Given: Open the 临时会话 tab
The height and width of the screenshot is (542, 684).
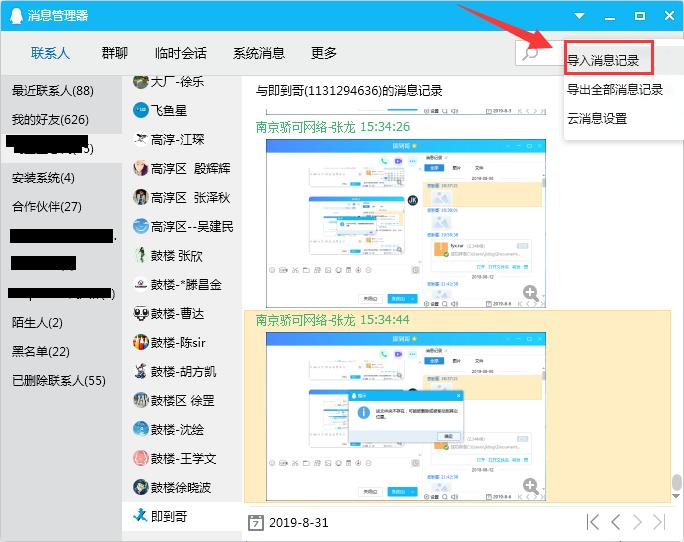Looking at the screenshot, I should pos(181,53).
